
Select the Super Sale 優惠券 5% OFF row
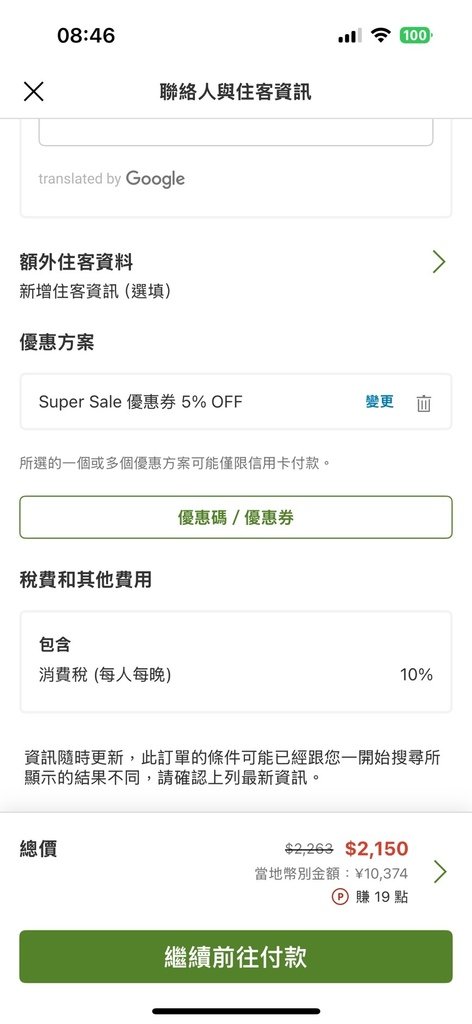[236, 402]
